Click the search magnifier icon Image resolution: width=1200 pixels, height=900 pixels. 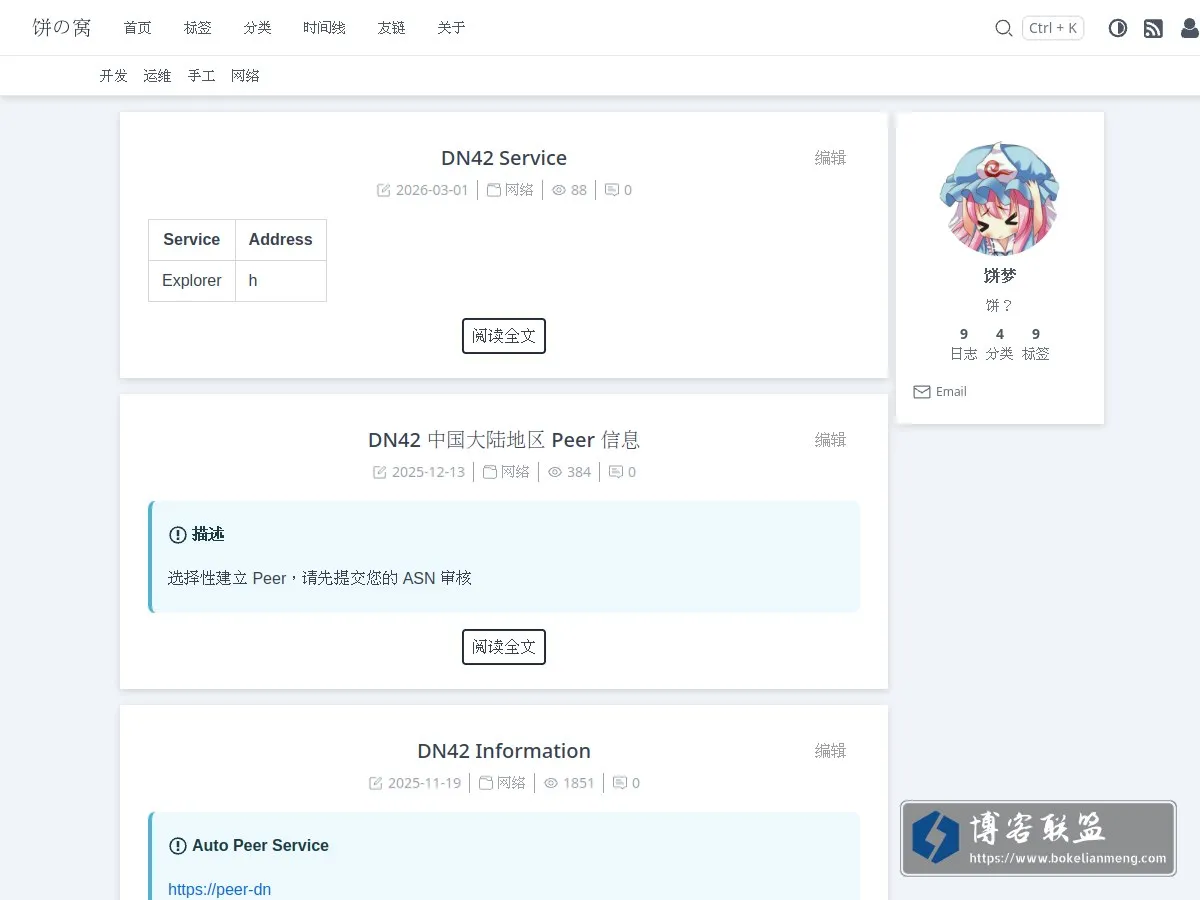(1004, 28)
